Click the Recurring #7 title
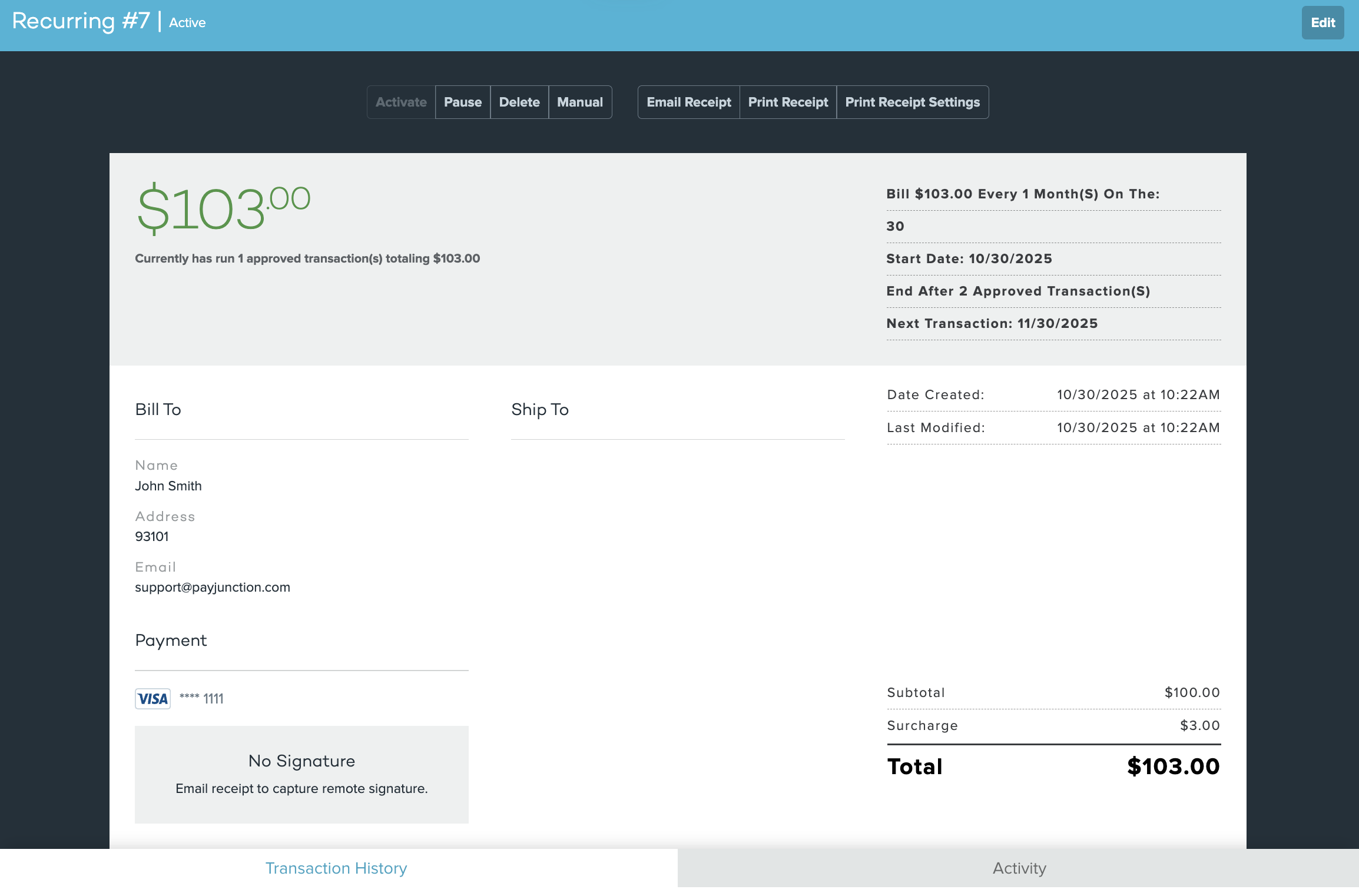Viewport: 1359px width, 896px height. 81,21
